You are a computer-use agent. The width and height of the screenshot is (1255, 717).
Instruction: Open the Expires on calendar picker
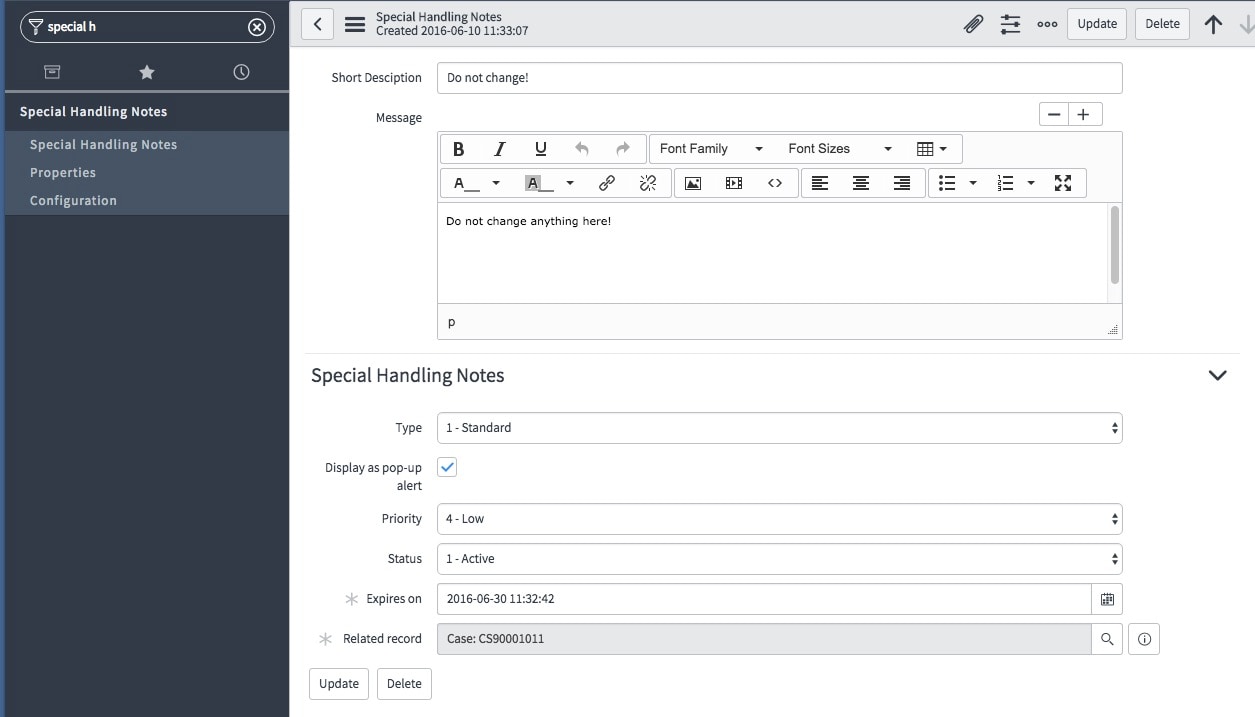pos(1107,599)
